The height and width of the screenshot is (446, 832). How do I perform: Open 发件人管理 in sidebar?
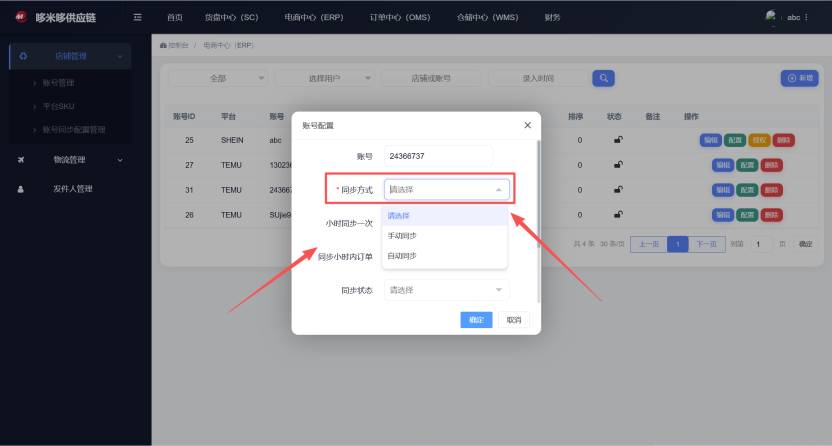click(x=73, y=189)
